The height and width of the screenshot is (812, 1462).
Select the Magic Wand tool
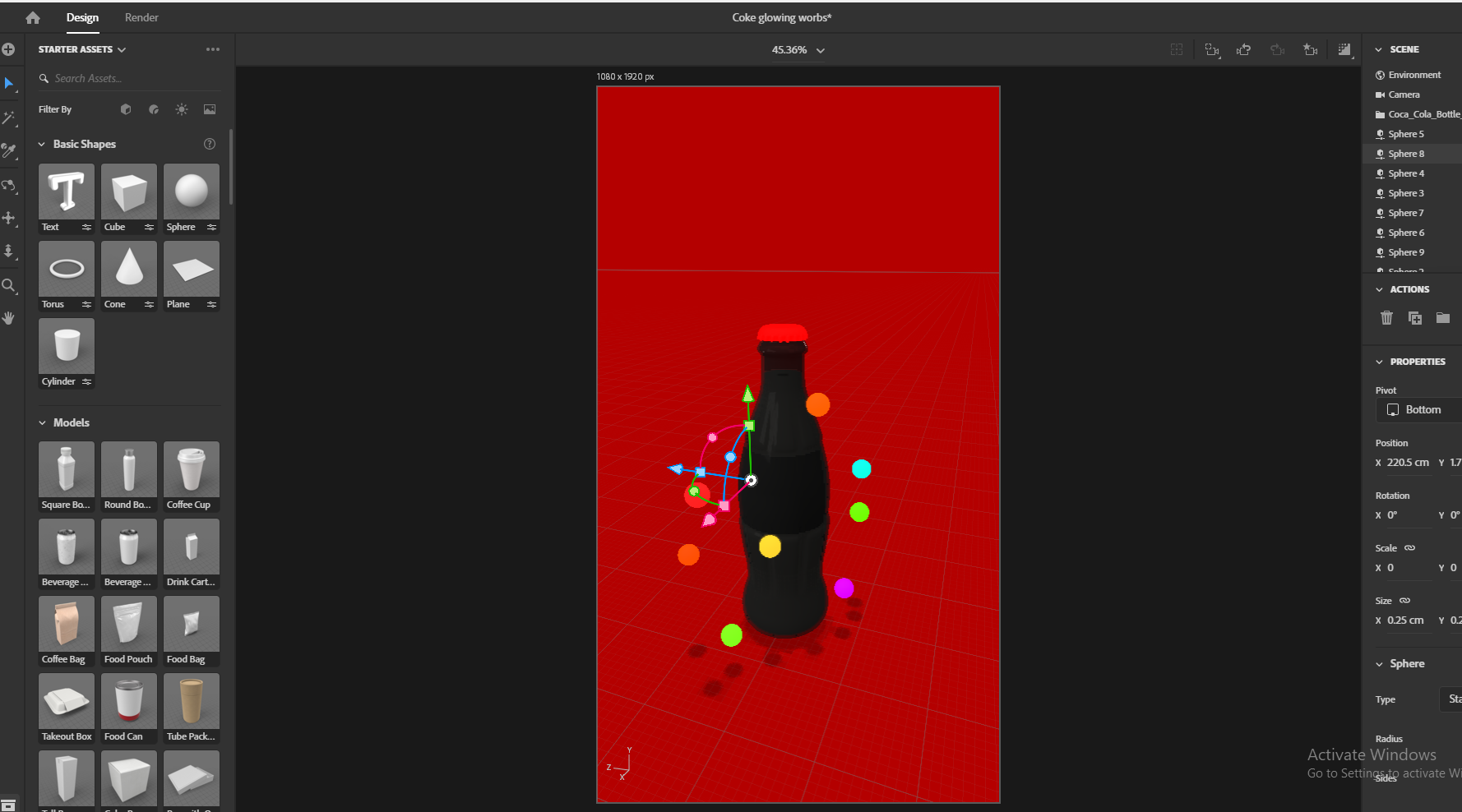click(x=9, y=118)
